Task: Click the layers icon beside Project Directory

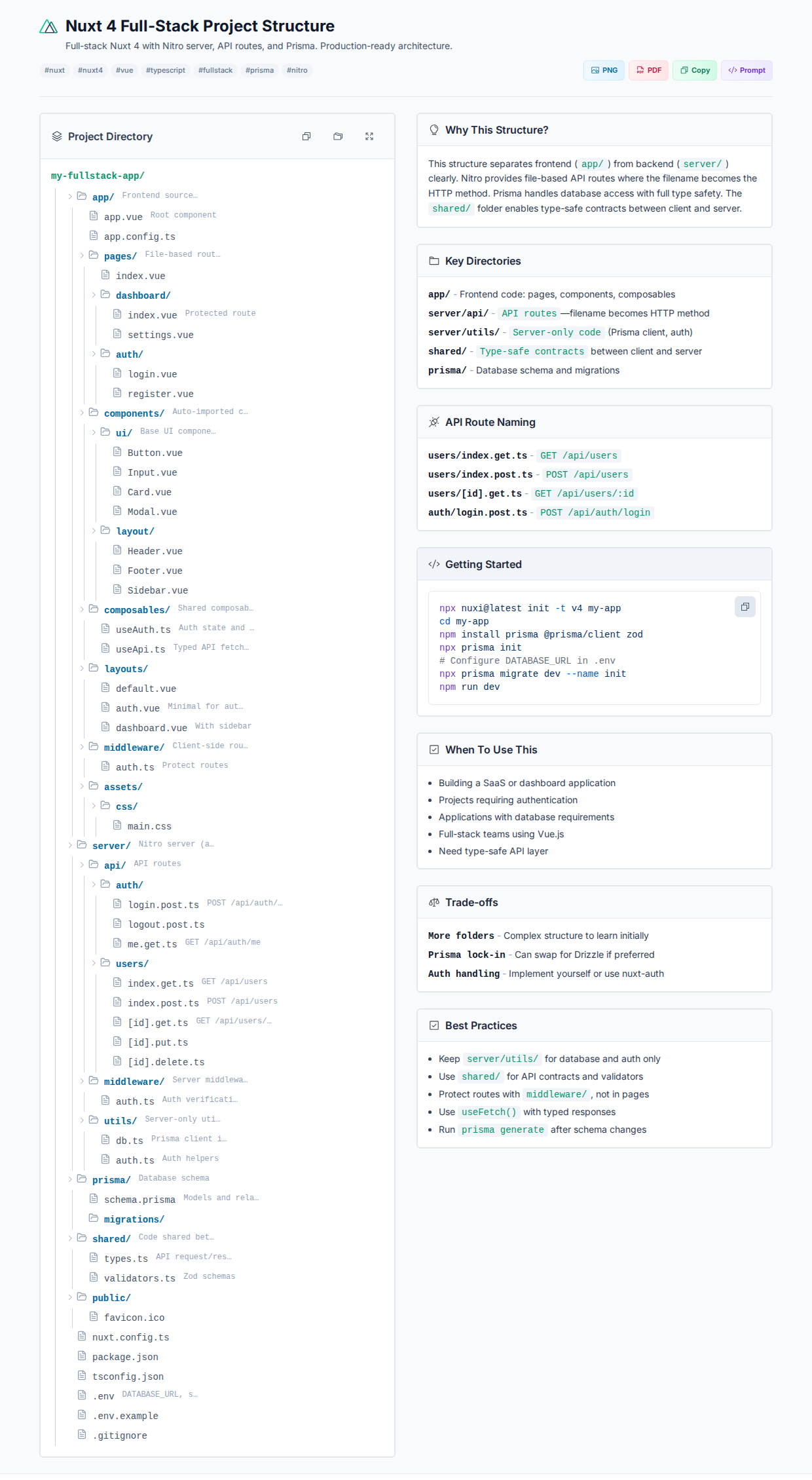Action: [x=57, y=136]
